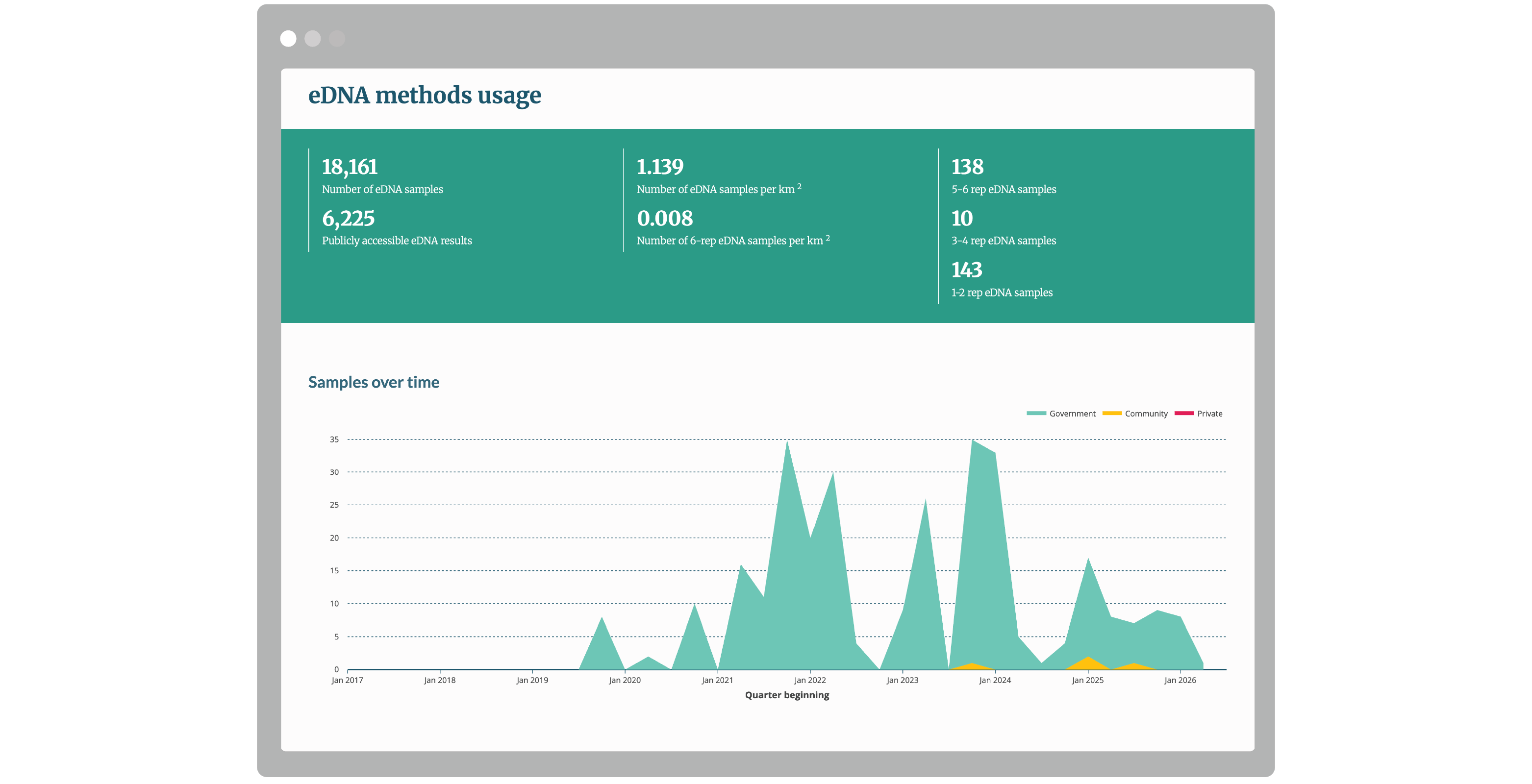Toggle the Government legend series

click(x=1061, y=414)
